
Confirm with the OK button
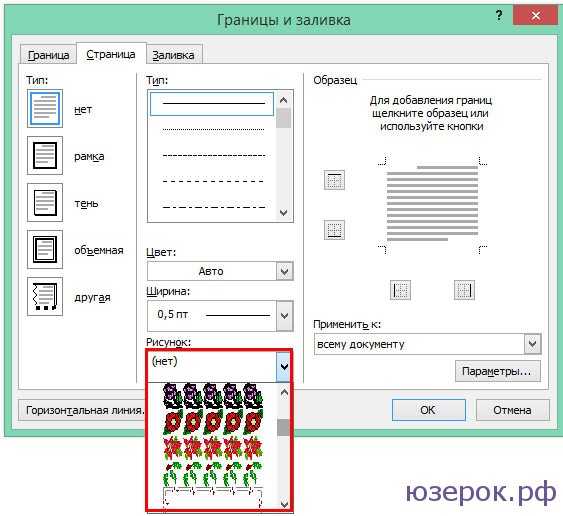pos(429,410)
